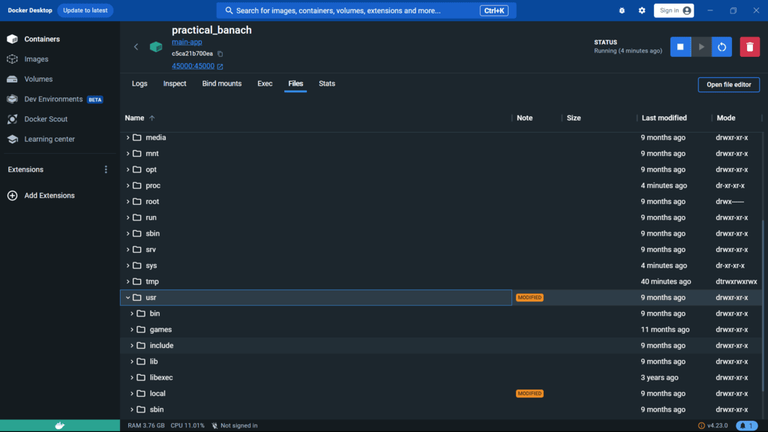
Task: Click the Not signed in status indicator
Action: [x=235, y=426]
